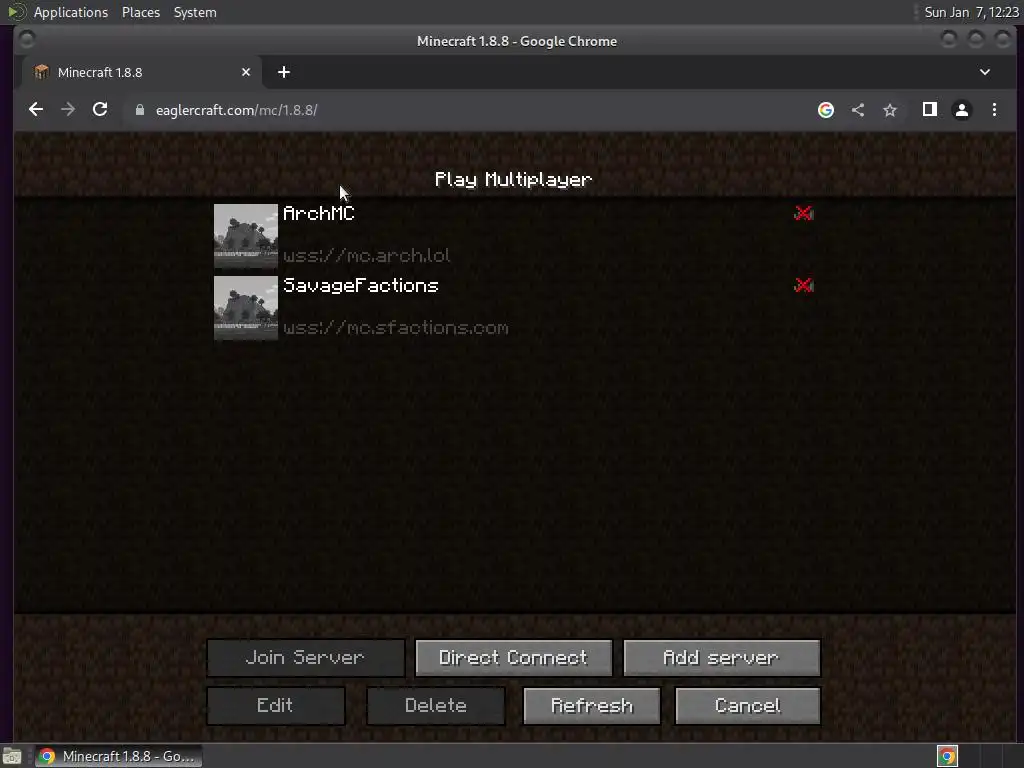Select the ArchMC server thumbnail

[x=246, y=236]
